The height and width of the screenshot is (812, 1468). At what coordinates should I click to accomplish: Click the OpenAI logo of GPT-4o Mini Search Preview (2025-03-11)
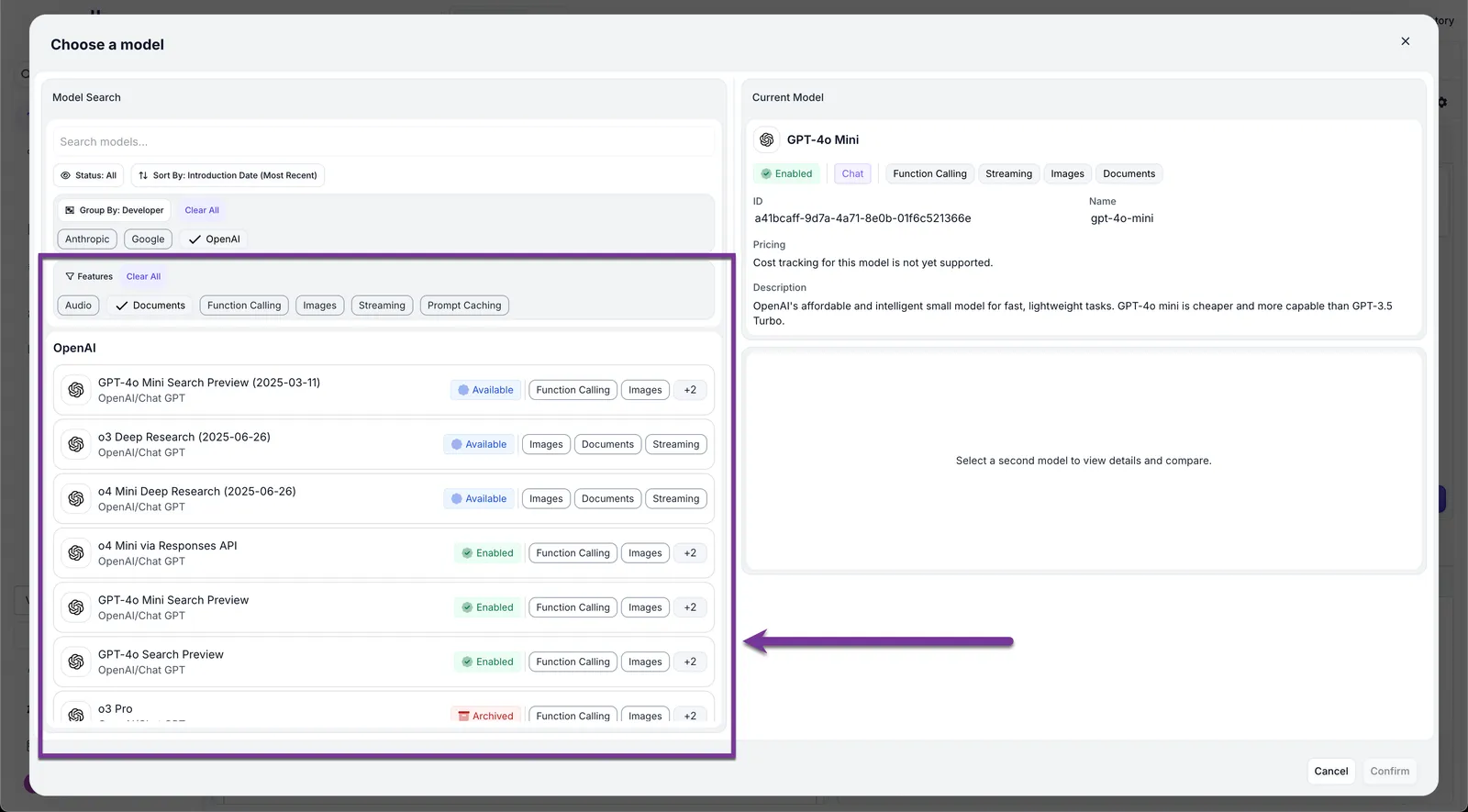click(76, 390)
